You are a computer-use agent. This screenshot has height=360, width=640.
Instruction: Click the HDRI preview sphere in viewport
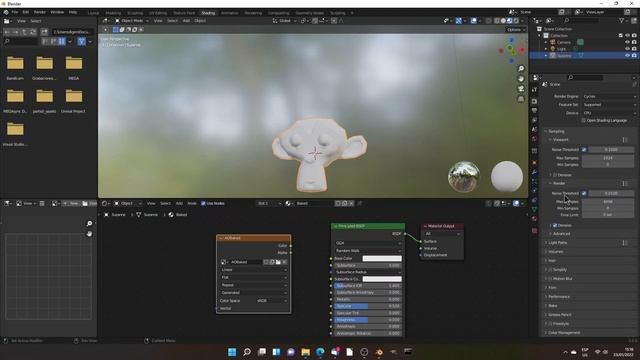click(x=464, y=176)
